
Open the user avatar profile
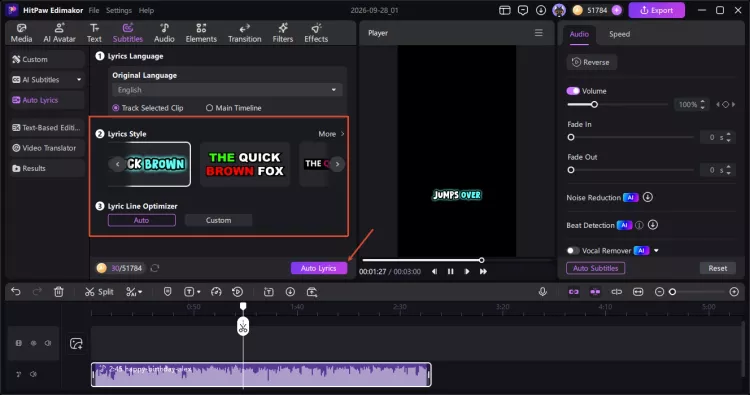(559, 10)
